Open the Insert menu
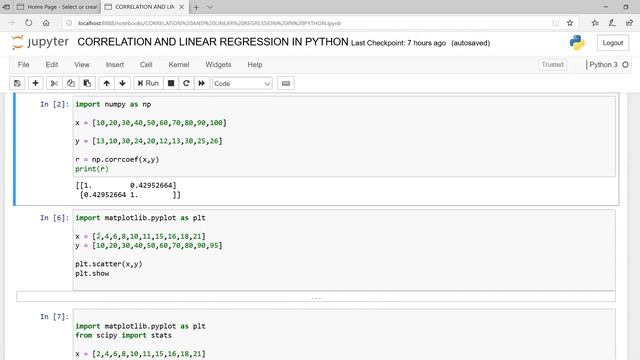The image size is (640, 360). click(x=115, y=64)
